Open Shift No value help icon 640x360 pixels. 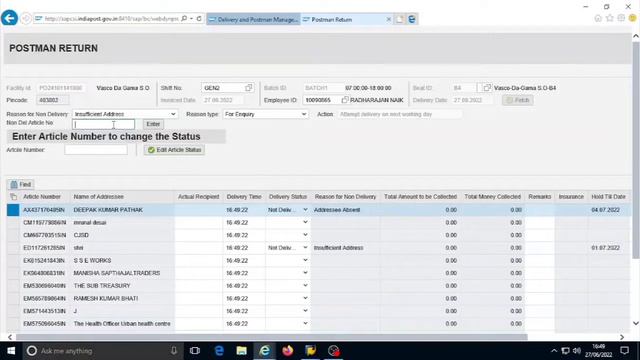(x=249, y=88)
